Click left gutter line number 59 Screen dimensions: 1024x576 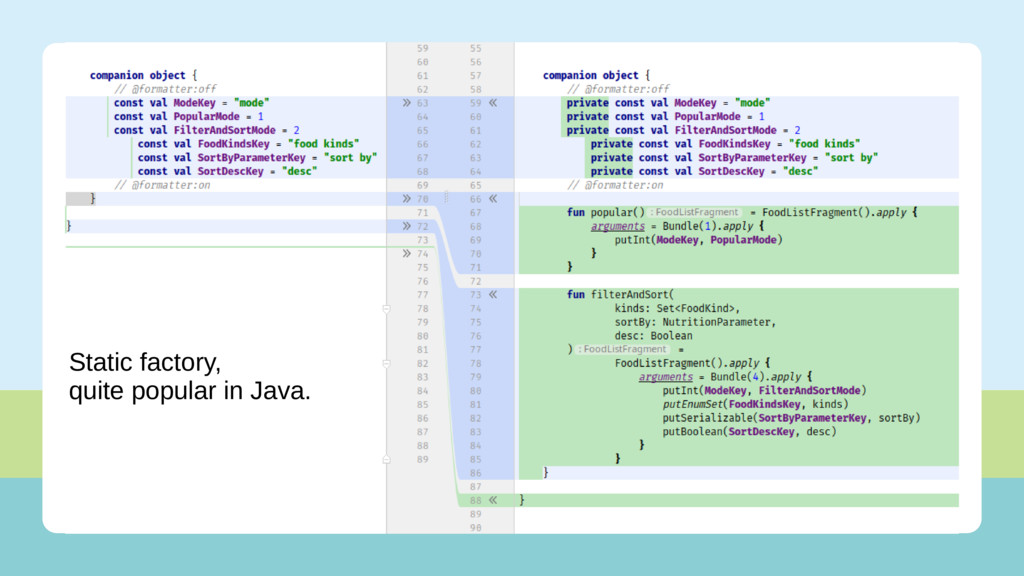click(423, 48)
